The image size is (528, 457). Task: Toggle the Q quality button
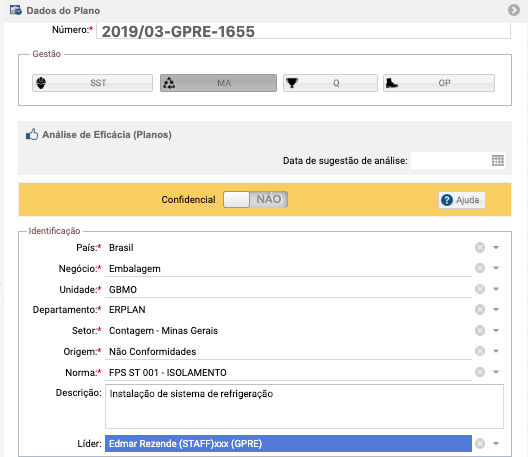coord(330,83)
